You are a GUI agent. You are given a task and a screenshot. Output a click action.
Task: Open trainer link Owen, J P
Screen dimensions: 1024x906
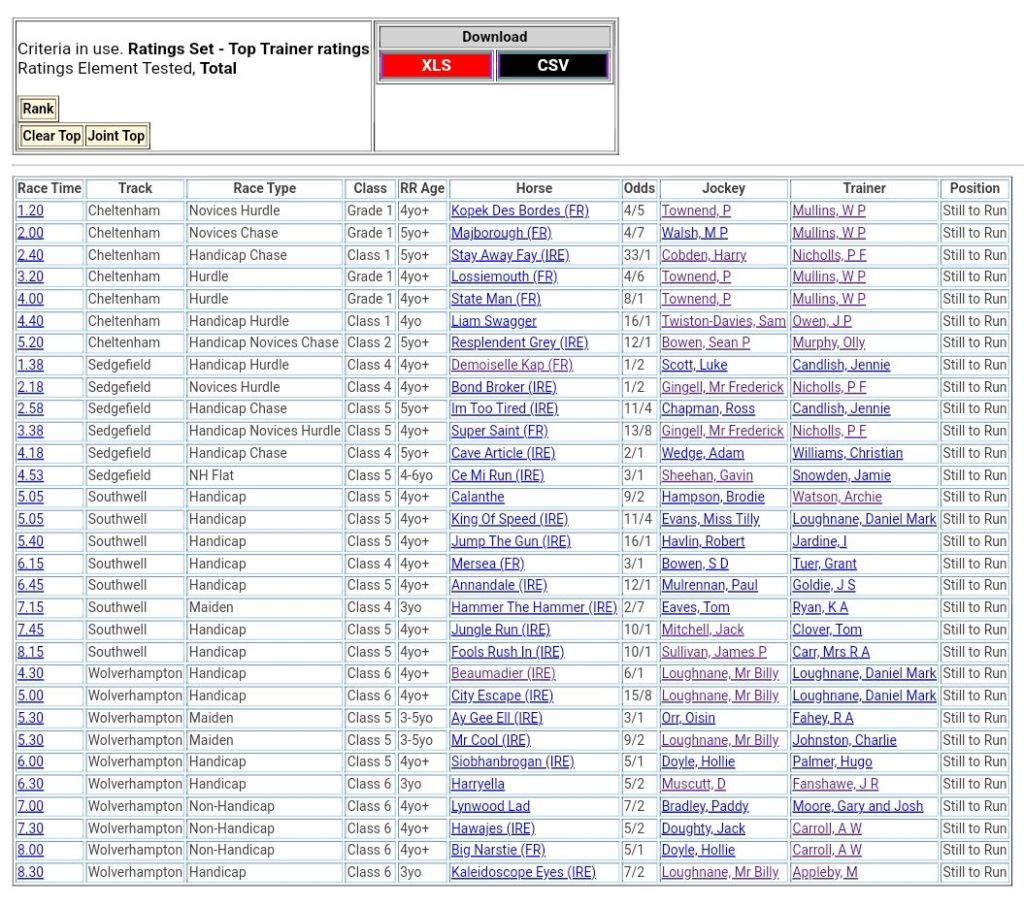tap(822, 321)
